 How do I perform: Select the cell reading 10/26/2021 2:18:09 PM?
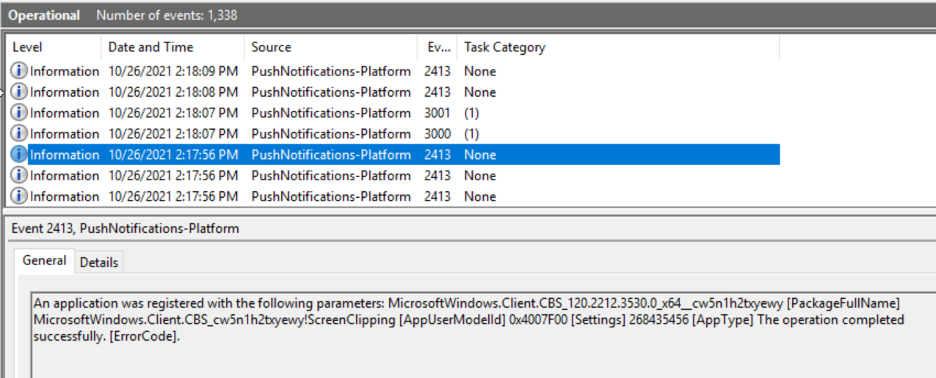pyautogui.click(x=173, y=72)
